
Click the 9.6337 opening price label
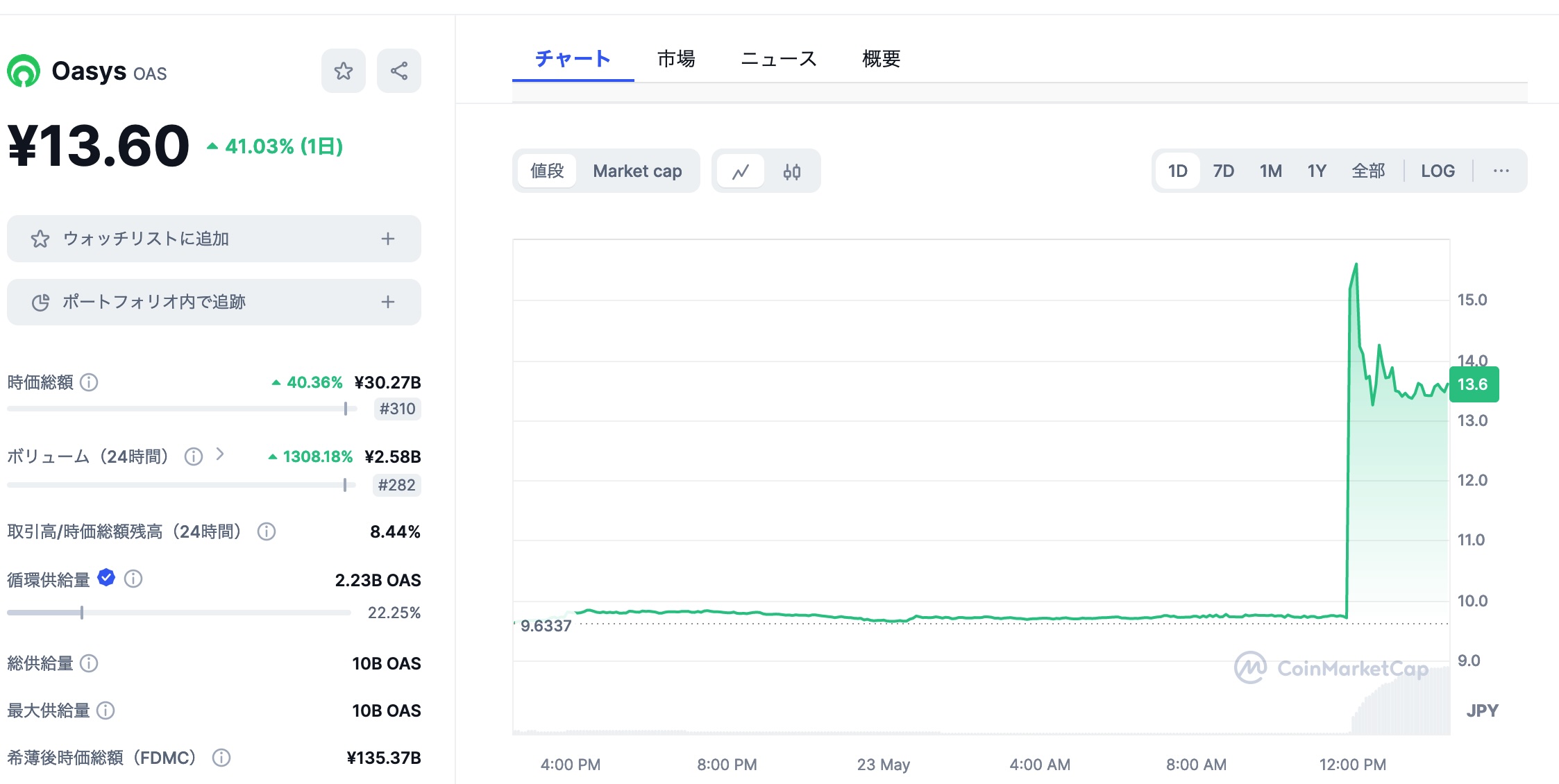point(546,626)
